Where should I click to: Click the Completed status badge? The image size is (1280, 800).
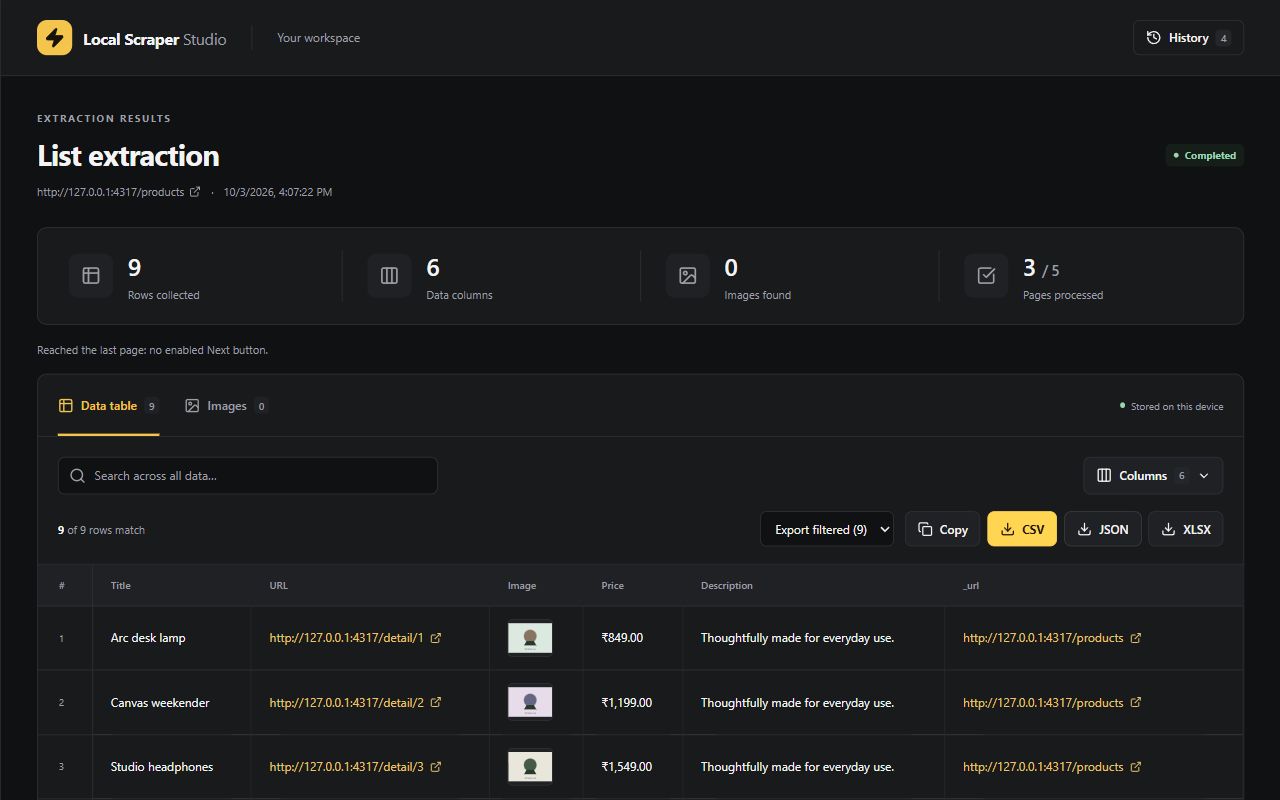(1205, 156)
